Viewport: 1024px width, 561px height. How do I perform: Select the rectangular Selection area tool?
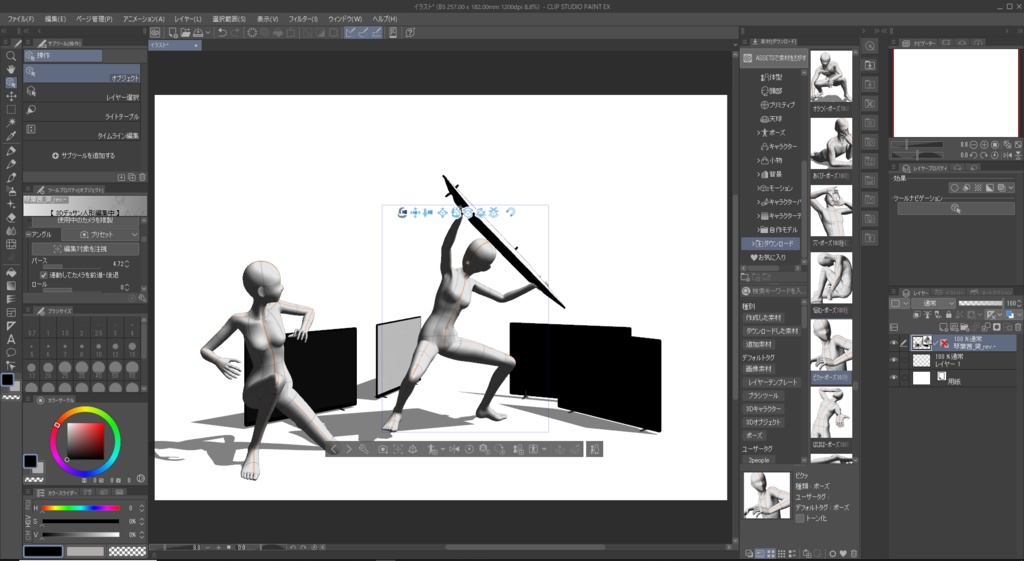tap(11, 110)
